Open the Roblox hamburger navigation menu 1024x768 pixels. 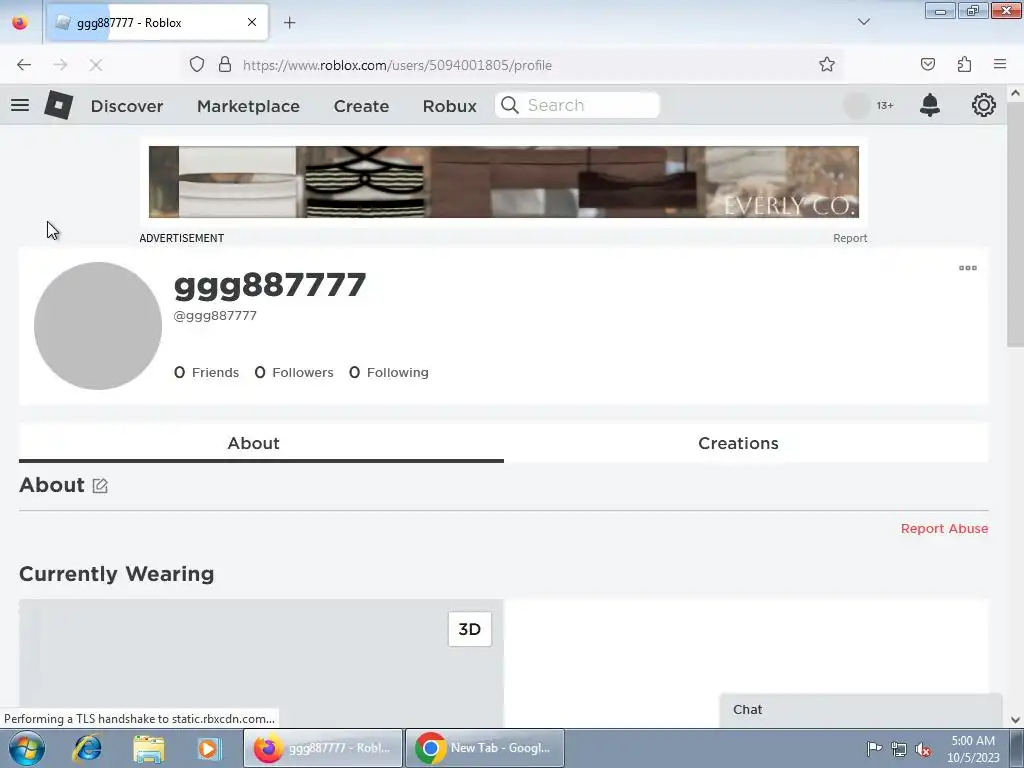(20, 105)
